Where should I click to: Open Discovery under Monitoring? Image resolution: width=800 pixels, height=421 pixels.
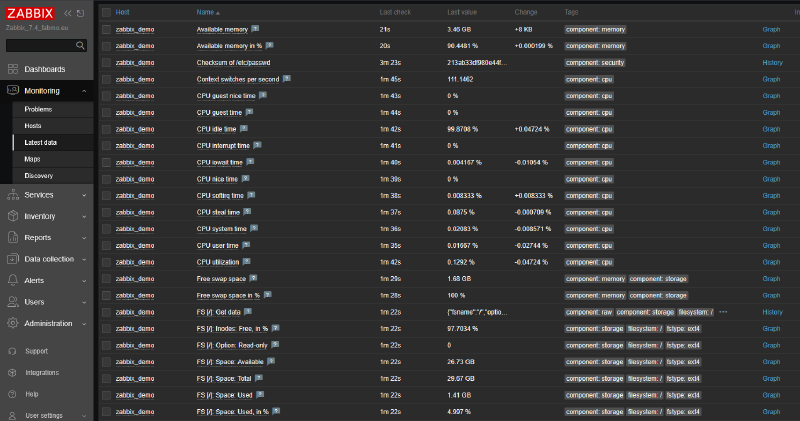click(x=38, y=176)
